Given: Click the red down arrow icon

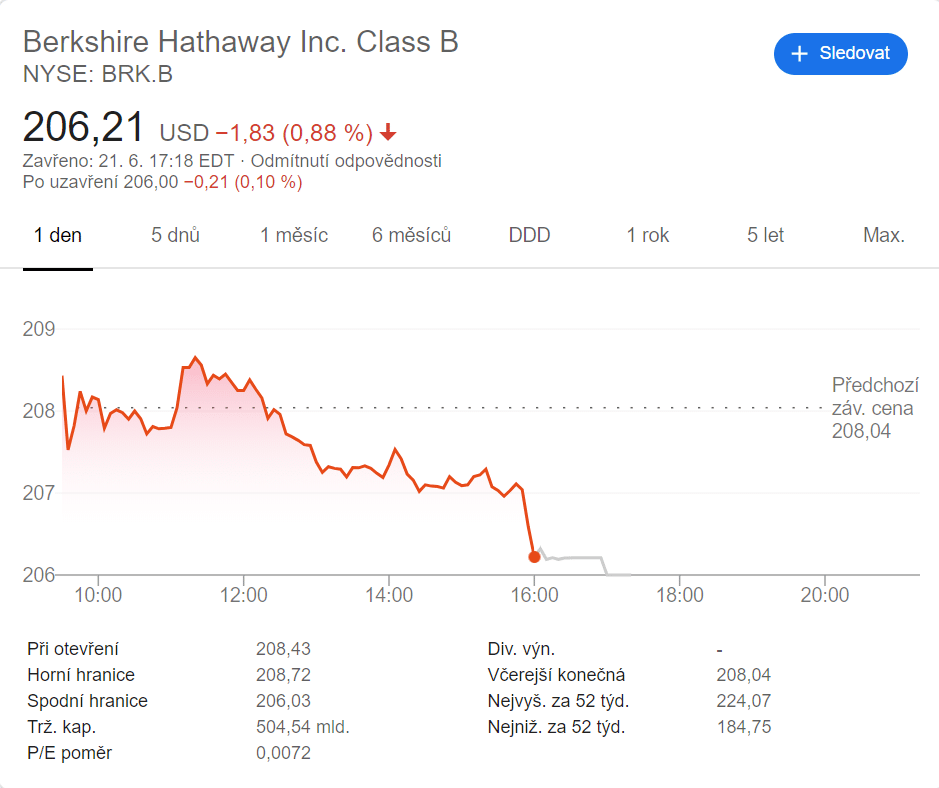Looking at the screenshot, I should click(x=389, y=133).
